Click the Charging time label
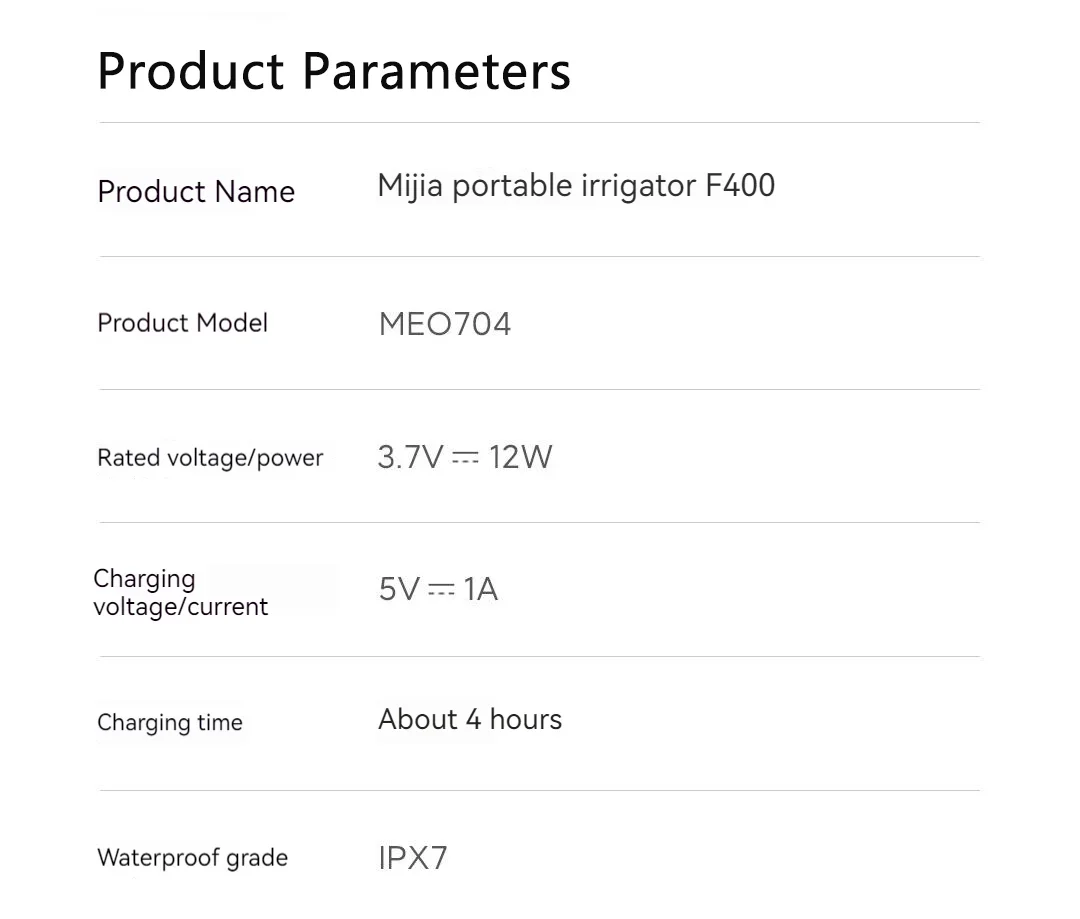Viewport: 1080px width, 919px height. pyautogui.click(x=170, y=723)
